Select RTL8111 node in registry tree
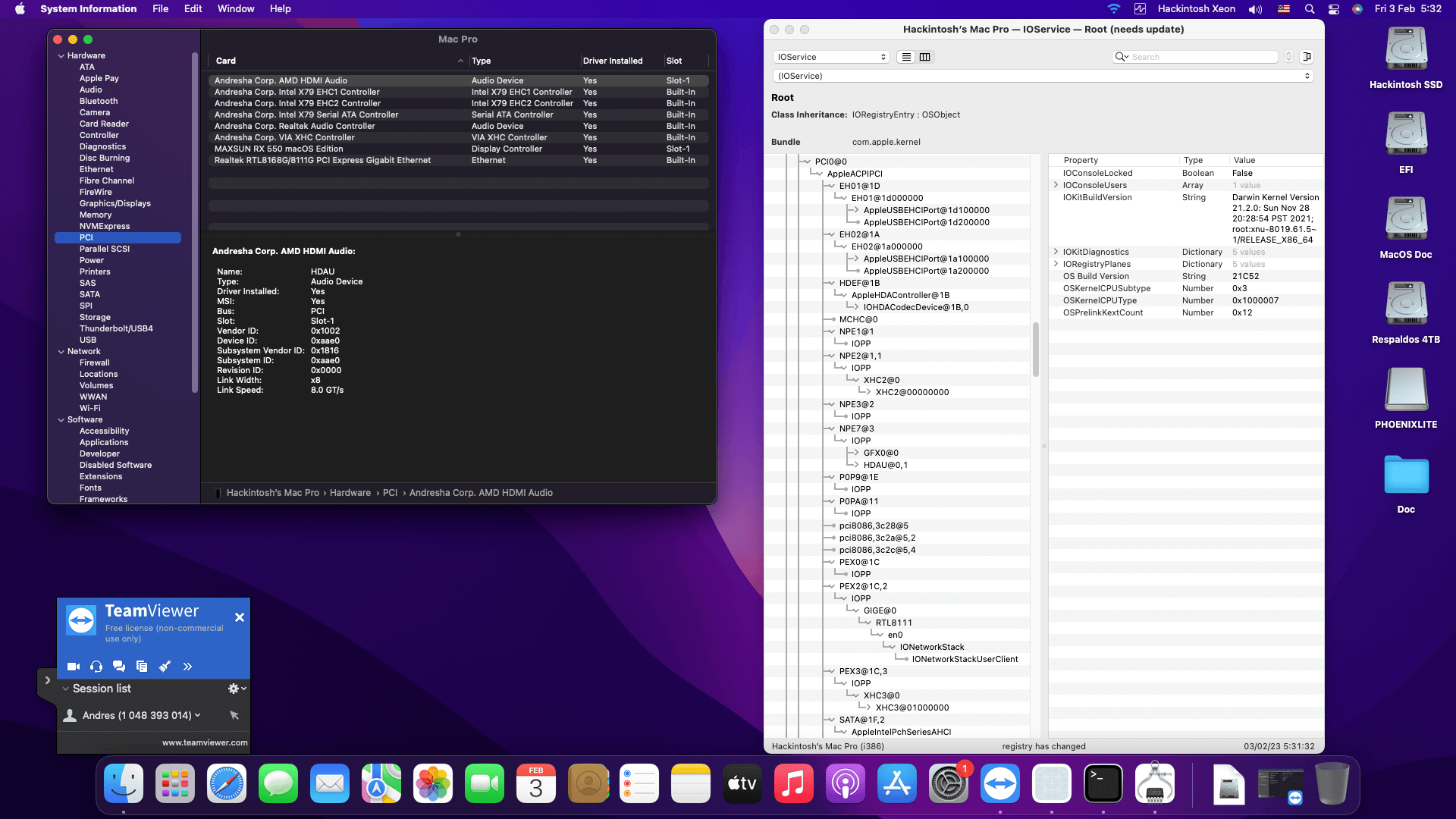This screenshot has width=1456, height=819. coord(893,623)
